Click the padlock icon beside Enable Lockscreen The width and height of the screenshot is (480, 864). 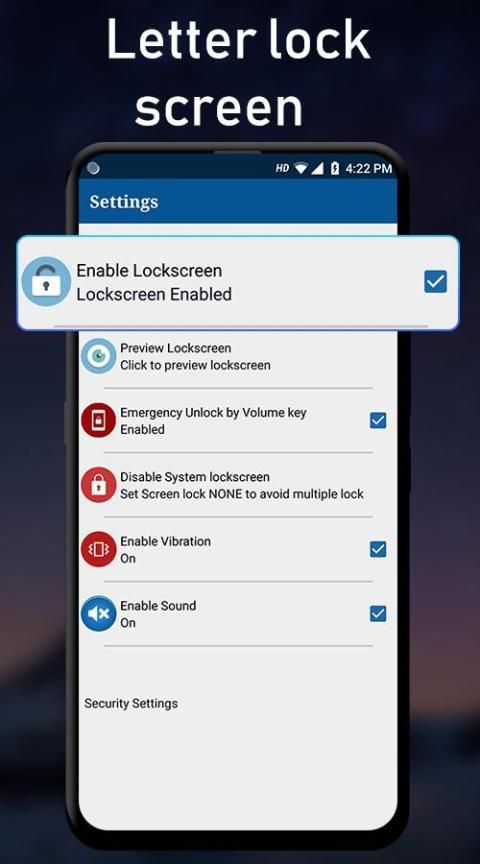(x=46, y=282)
